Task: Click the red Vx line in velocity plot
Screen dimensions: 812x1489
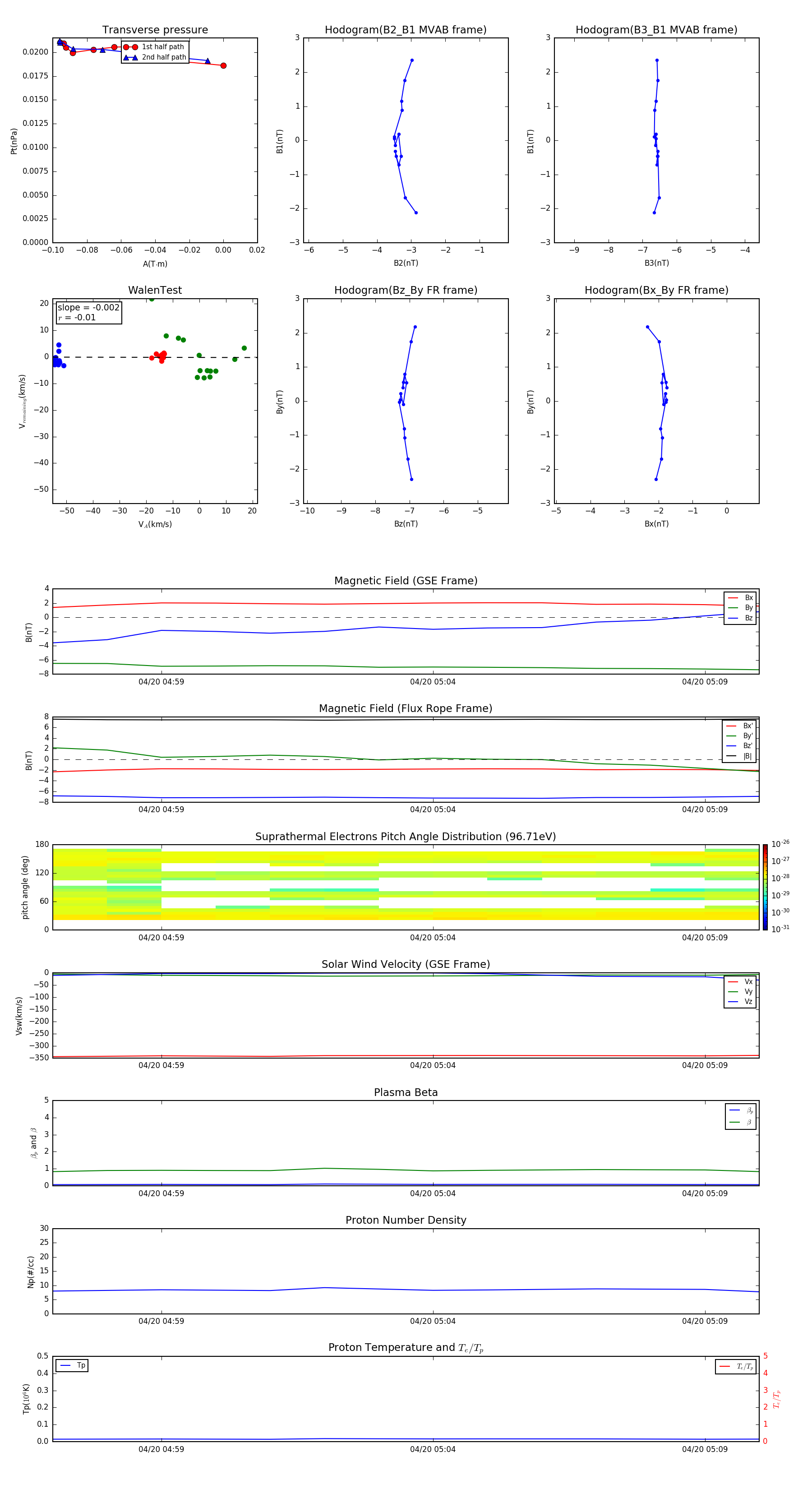Action: 406,1056
